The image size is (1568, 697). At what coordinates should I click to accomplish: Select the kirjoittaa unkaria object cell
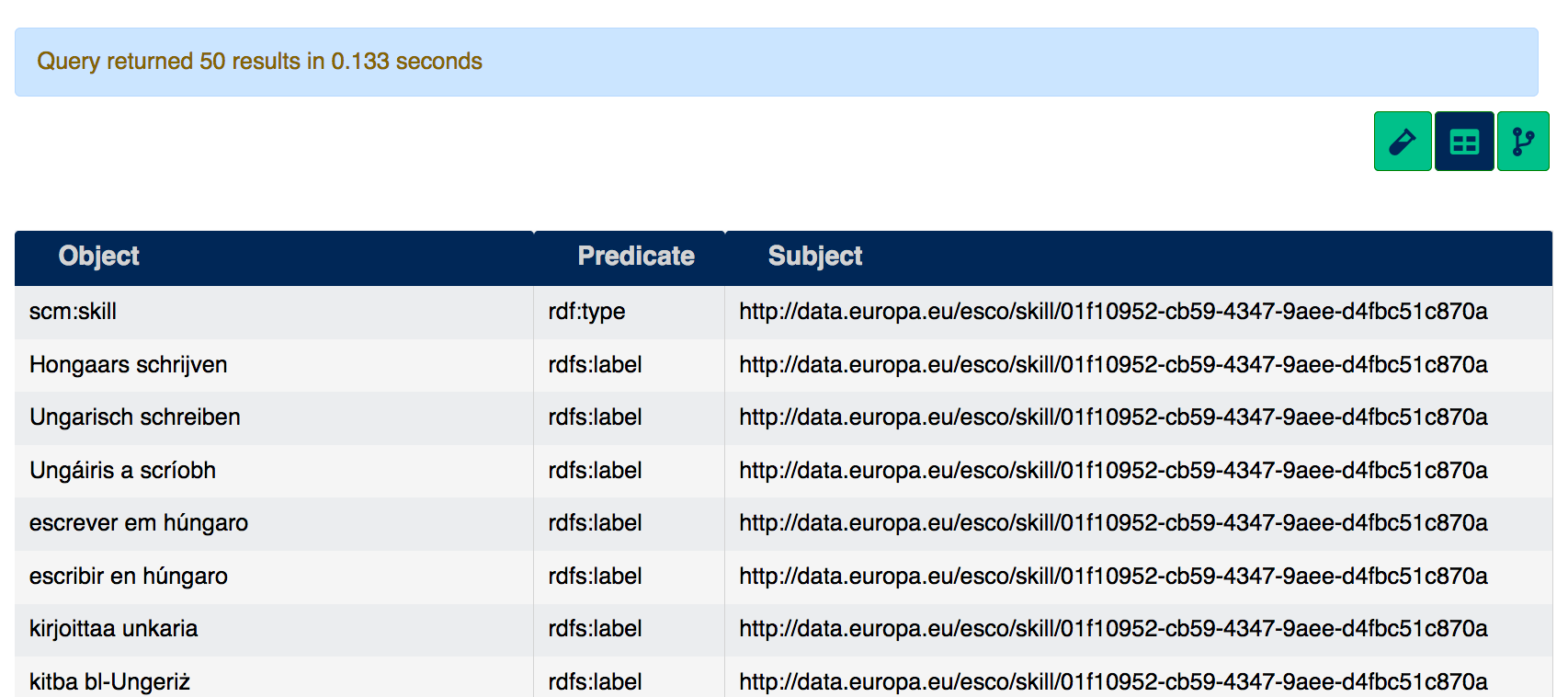114,629
